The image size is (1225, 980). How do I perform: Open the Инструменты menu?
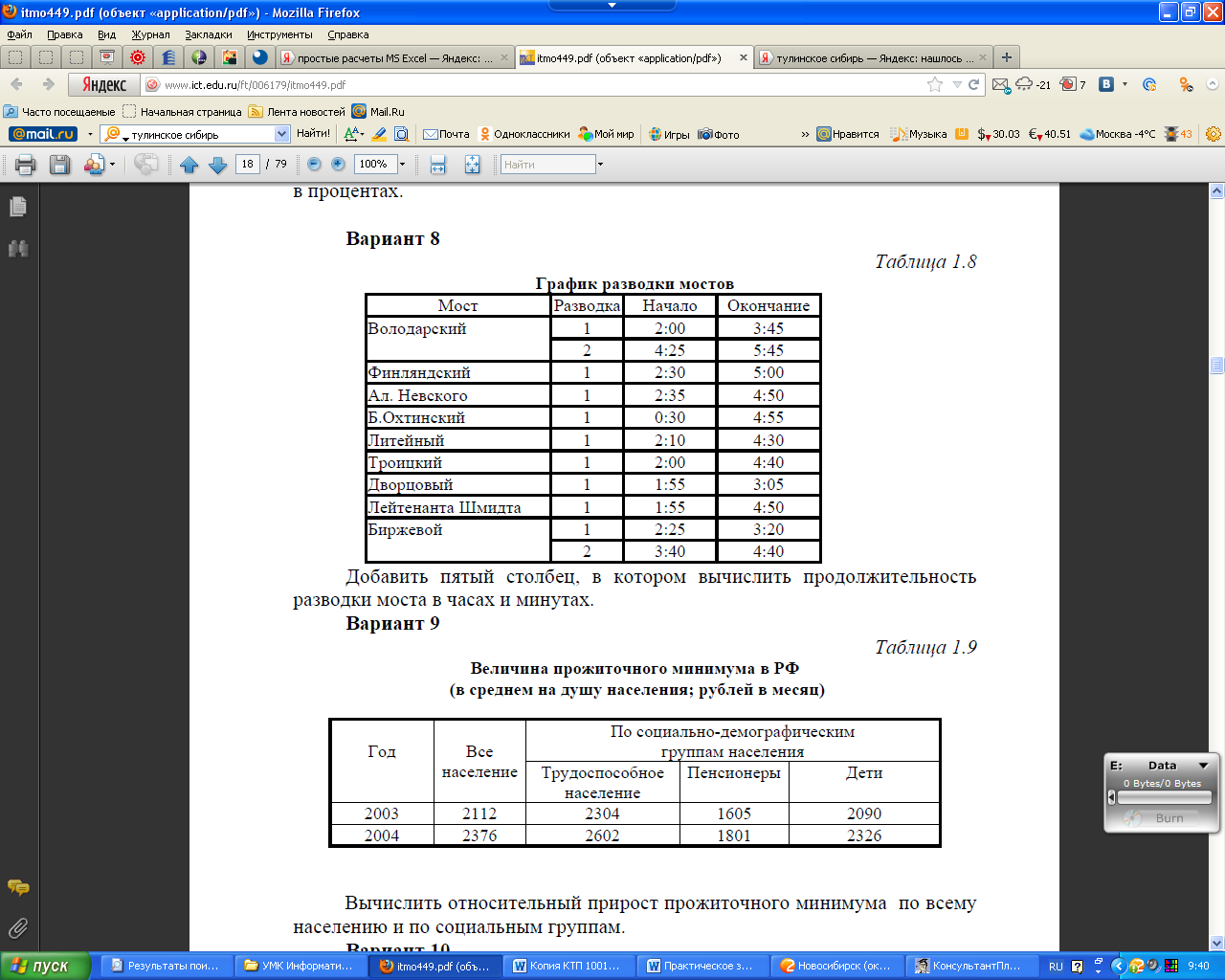pyautogui.click(x=279, y=34)
